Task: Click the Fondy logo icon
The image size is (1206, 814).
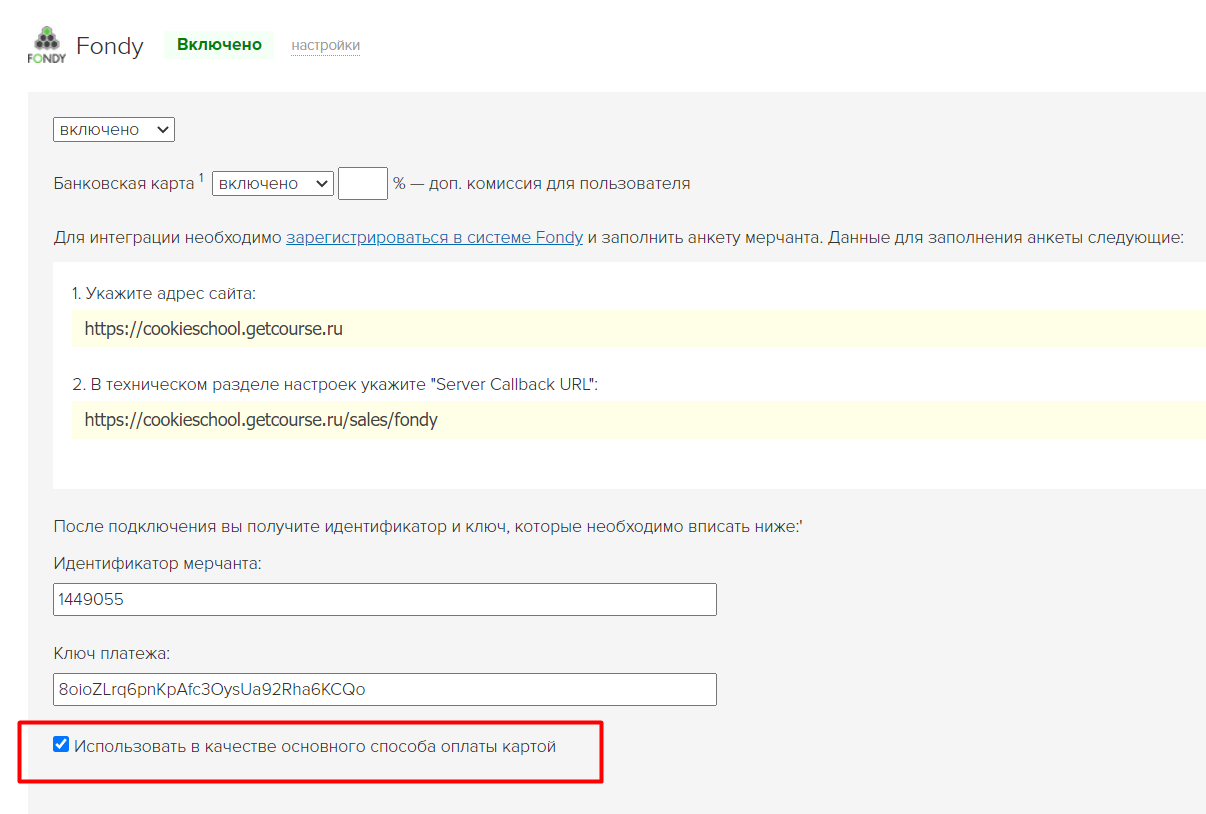Action: click(x=47, y=45)
